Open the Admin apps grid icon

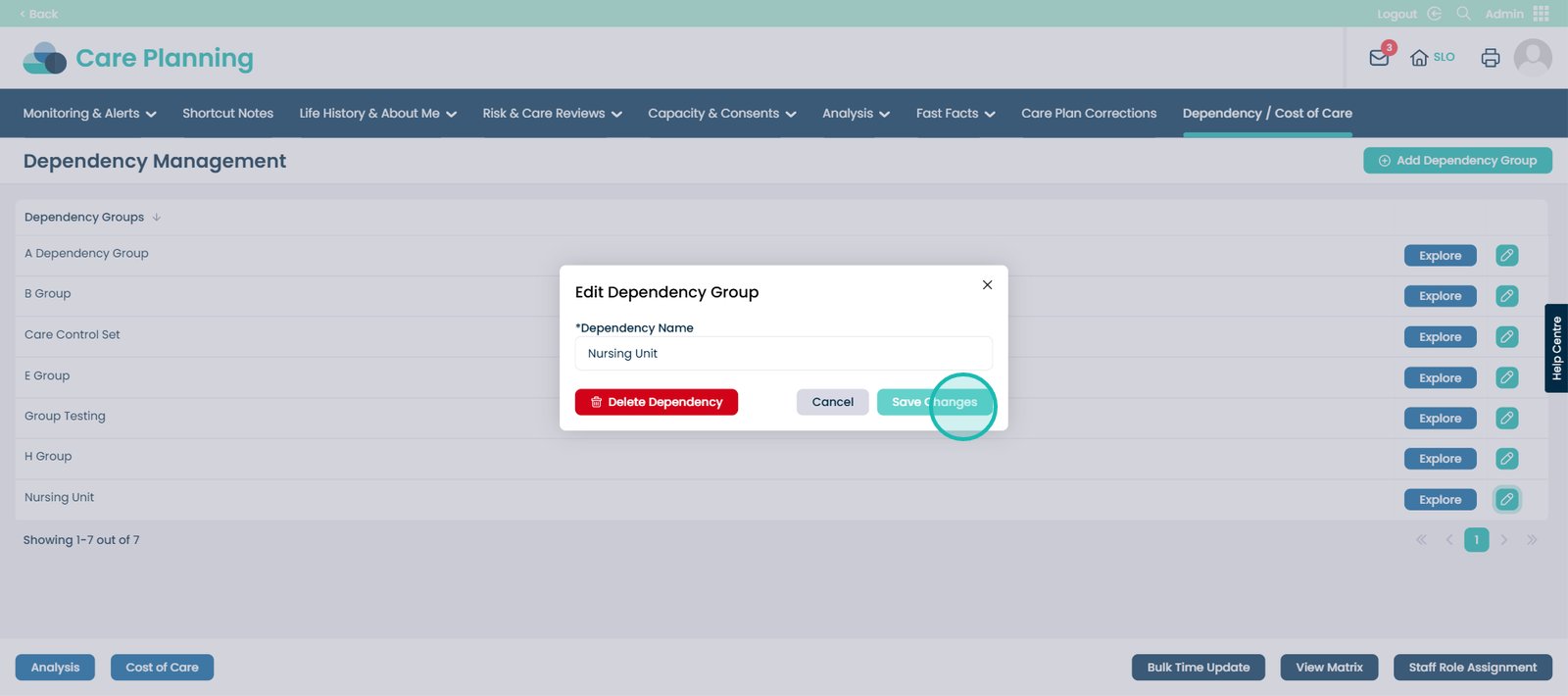[x=1542, y=14]
